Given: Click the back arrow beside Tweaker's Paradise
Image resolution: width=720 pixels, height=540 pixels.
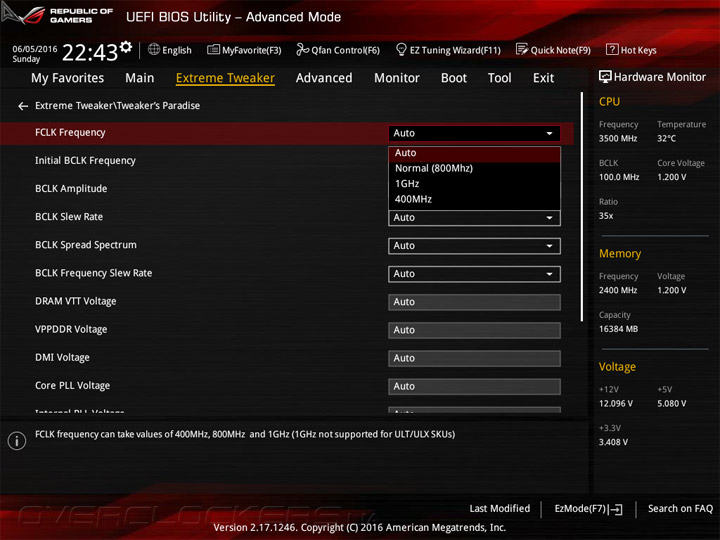Looking at the screenshot, I should point(23,106).
